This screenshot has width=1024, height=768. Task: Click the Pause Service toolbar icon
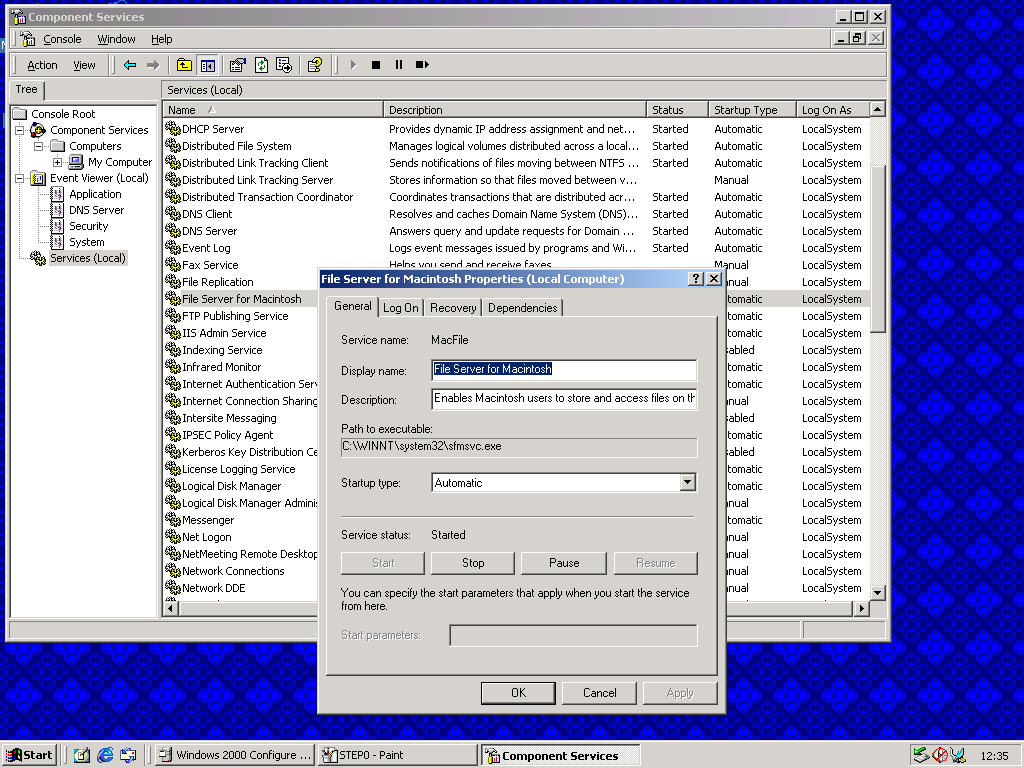pos(398,65)
